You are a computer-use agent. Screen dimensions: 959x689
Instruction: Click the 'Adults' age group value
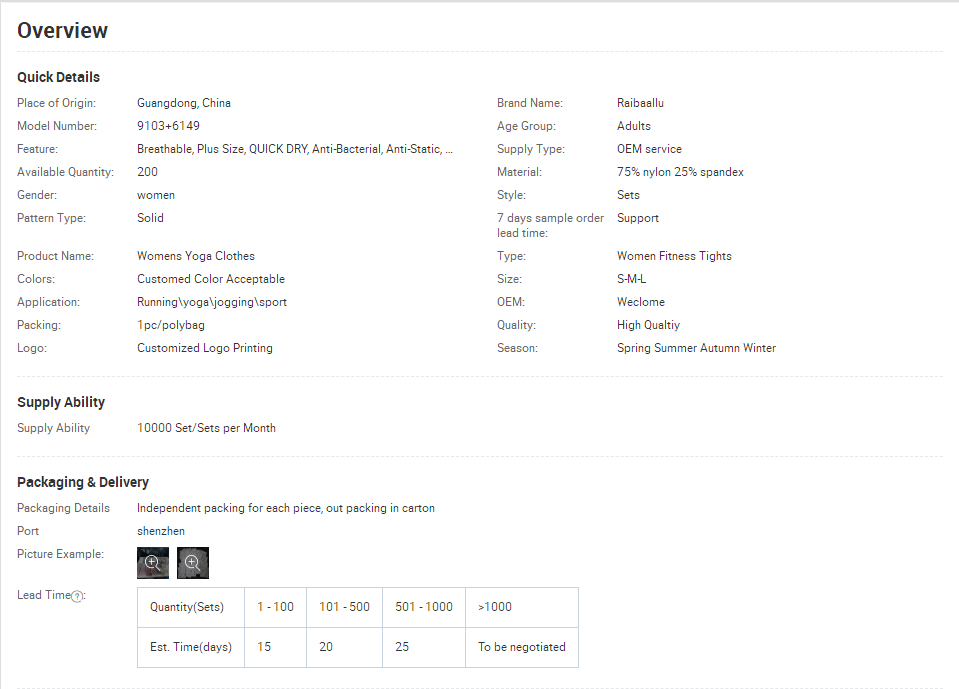tap(634, 126)
